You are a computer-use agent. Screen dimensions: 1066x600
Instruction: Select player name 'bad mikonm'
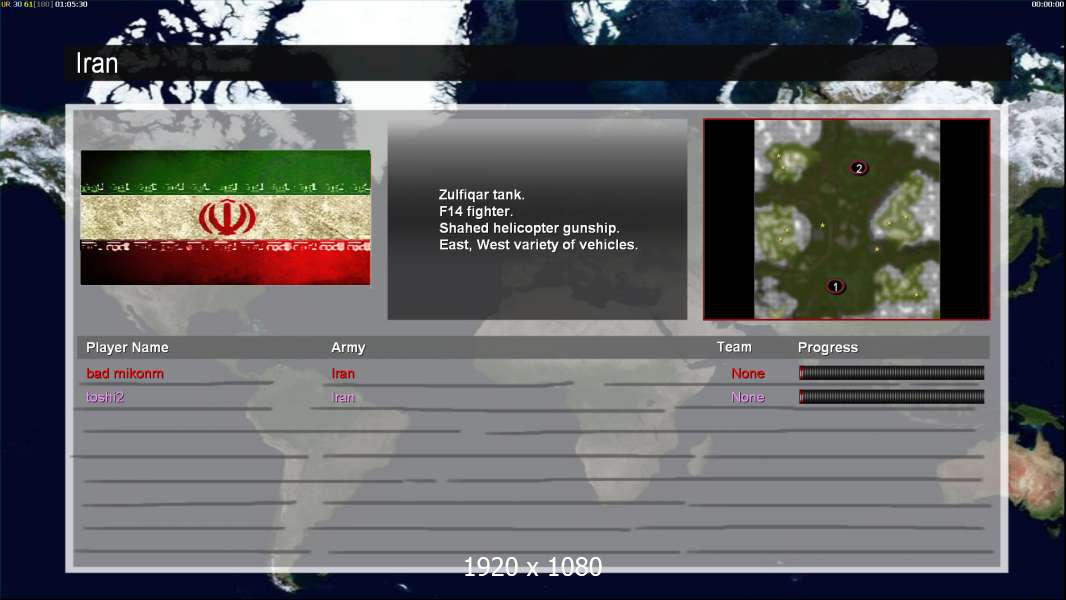(124, 373)
